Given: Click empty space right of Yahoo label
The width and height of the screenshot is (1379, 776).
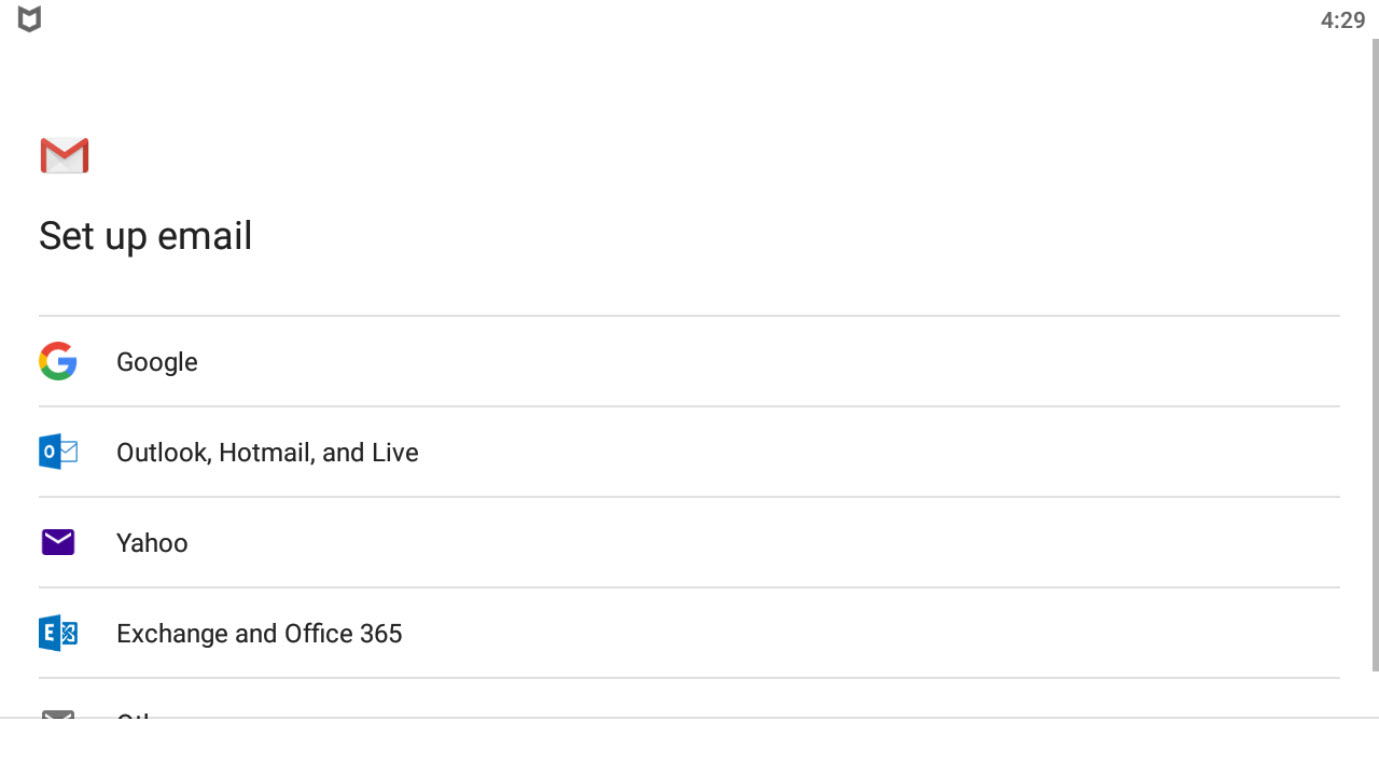Looking at the screenshot, I should tap(764, 543).
